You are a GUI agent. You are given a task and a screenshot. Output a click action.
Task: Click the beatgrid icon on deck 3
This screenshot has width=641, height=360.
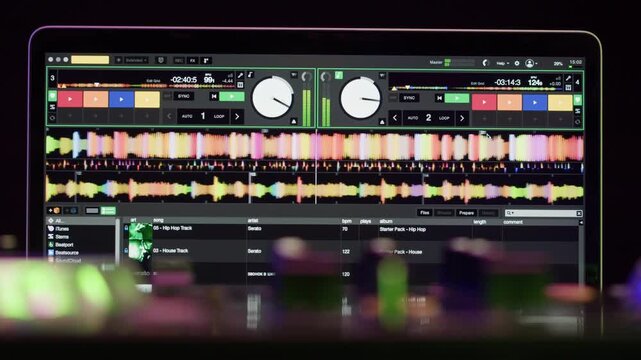240,85
